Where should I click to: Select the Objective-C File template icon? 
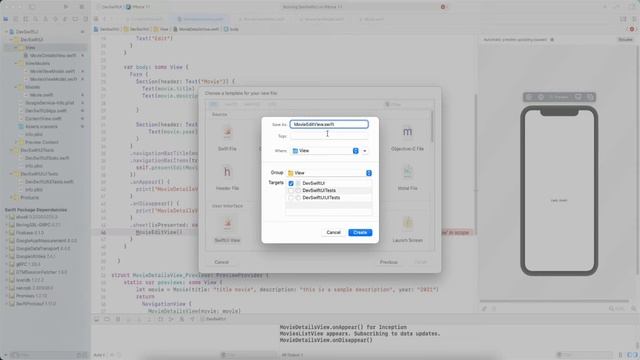407,132
